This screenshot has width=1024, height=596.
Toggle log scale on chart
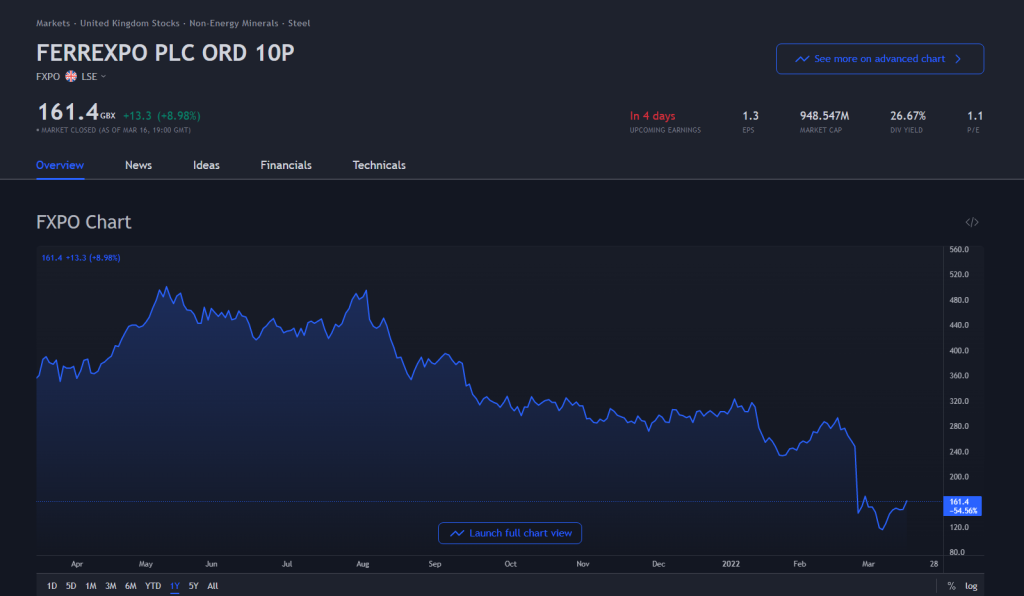click(x=971, y=586)
